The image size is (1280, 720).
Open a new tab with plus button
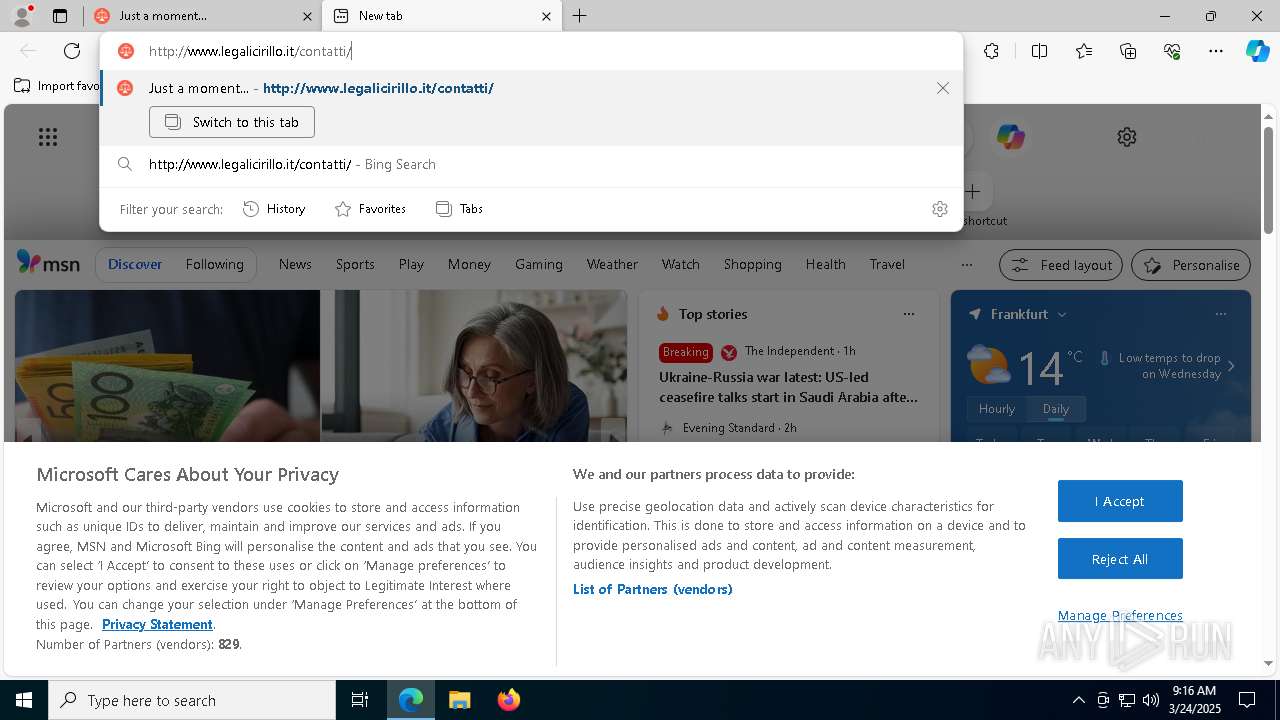click(x=580, y=16)
